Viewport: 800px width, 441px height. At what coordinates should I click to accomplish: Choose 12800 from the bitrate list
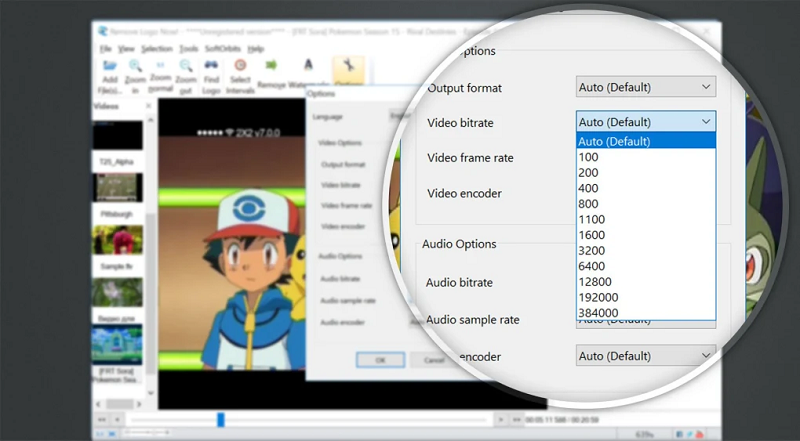[646, 281]
